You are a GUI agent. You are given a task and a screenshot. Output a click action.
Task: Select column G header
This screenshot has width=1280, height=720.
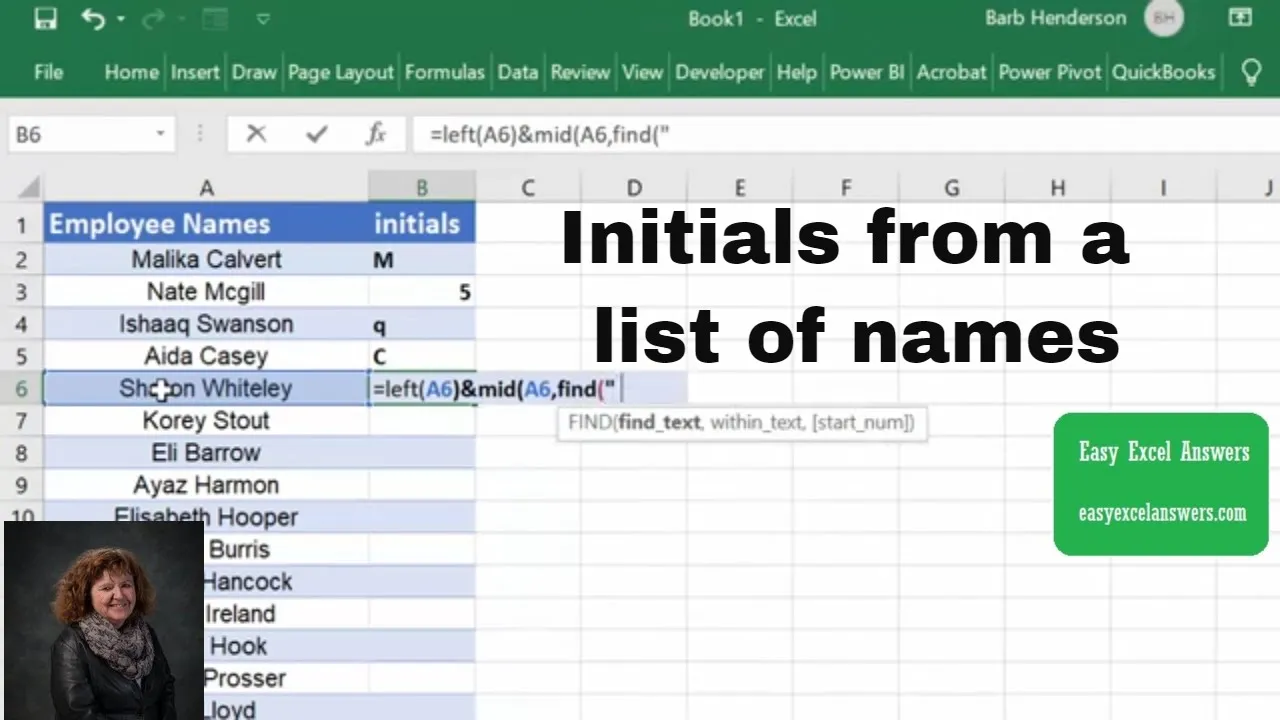(x=952, y=188)
